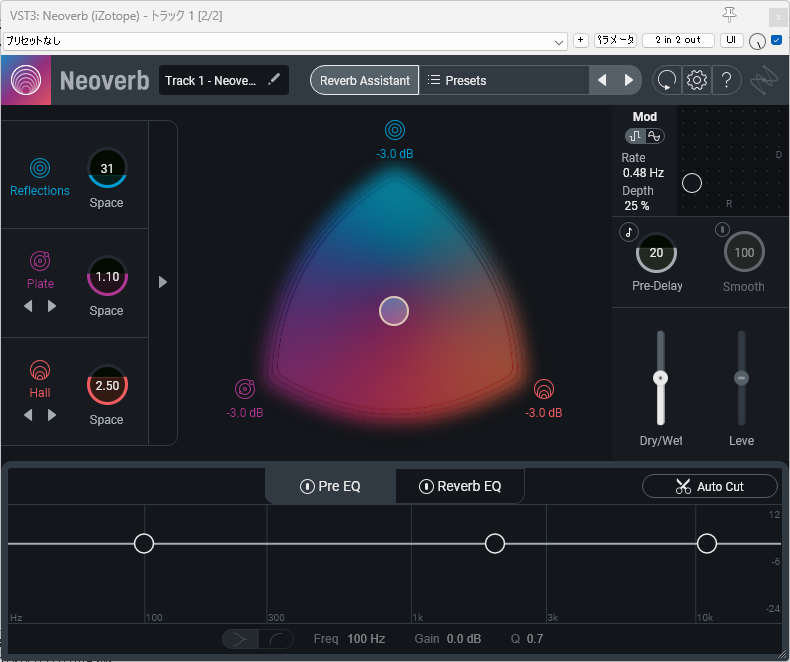This screenshot has height=662, width=790.
Task: Pin the plugin window on top
Action: tap(729, 15)
